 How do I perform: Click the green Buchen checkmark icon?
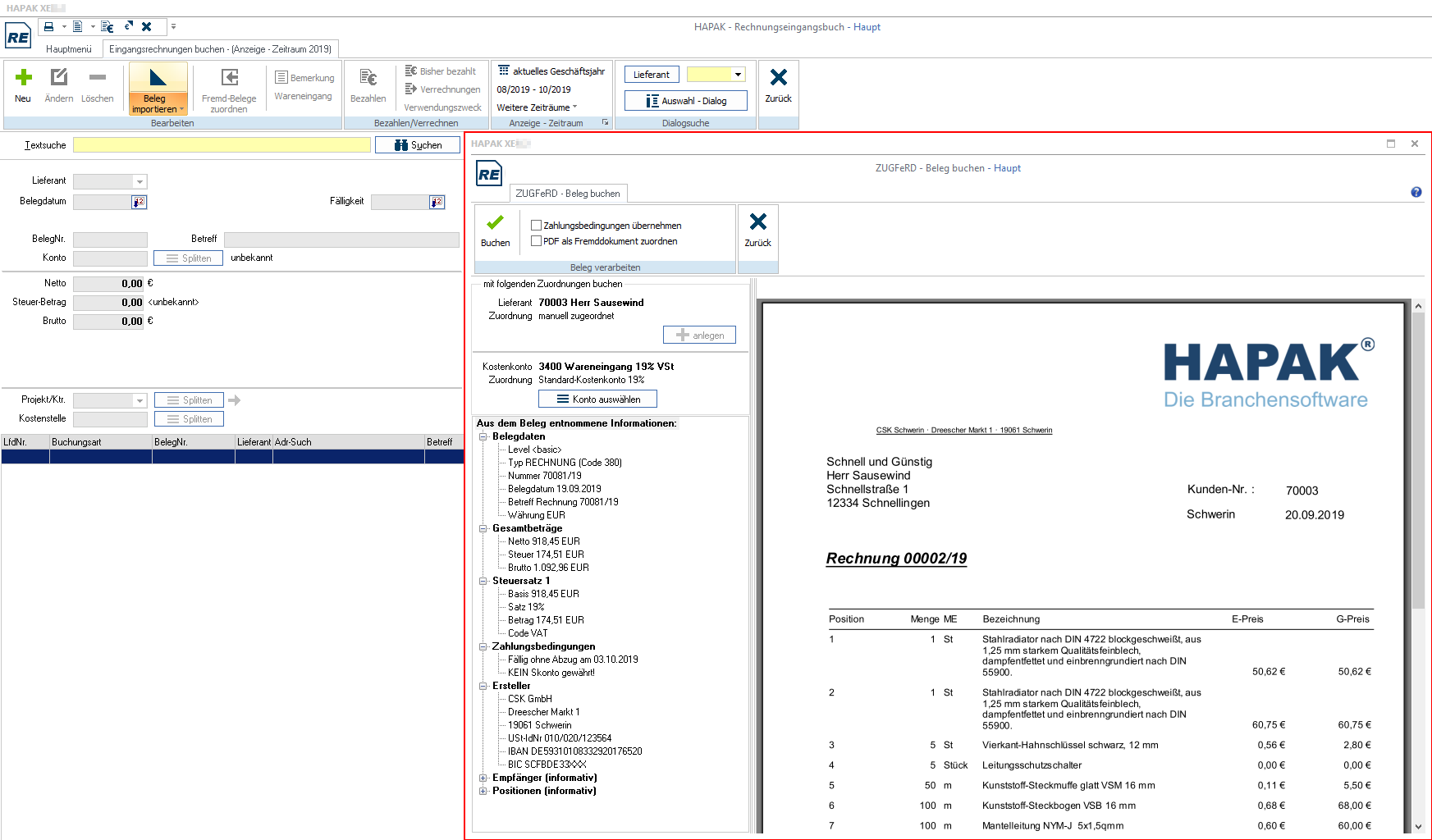(495, 222)
